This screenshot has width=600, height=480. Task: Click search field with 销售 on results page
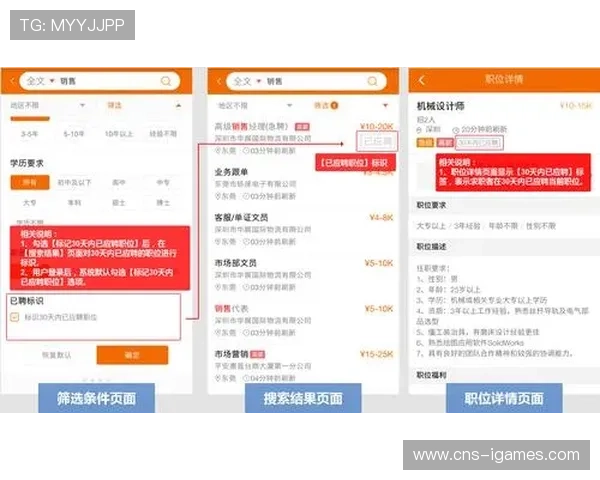[x=306, y=81]
